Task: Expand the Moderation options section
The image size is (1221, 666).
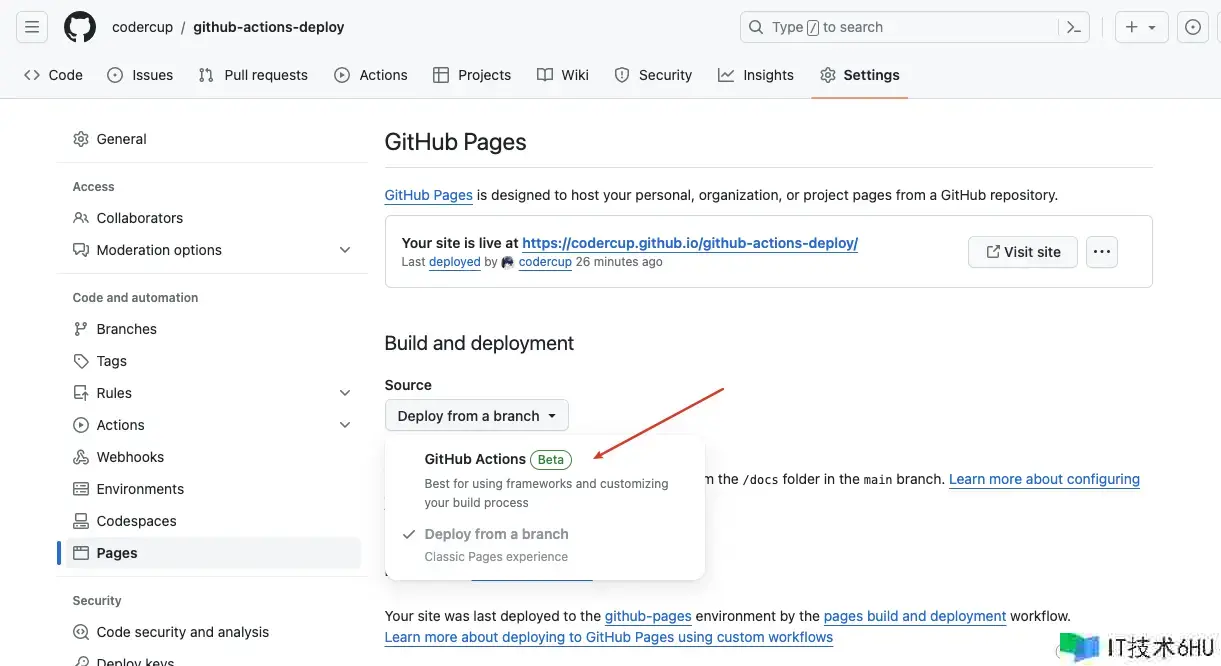Action: tap(345, 250)
